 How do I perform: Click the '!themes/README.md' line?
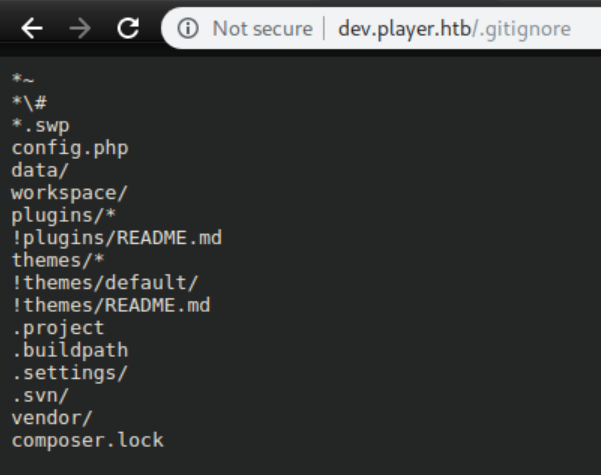click(x=111, y=305)
